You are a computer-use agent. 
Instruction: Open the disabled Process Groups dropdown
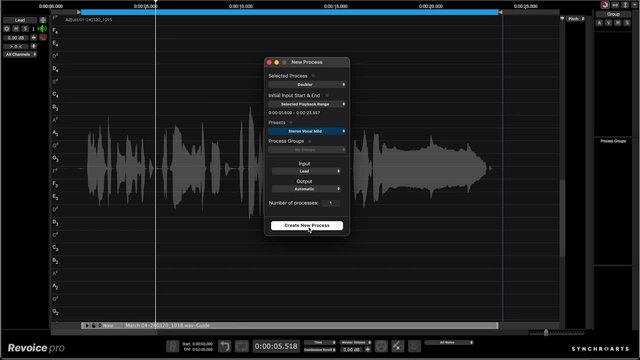click(x=307, y=150)
